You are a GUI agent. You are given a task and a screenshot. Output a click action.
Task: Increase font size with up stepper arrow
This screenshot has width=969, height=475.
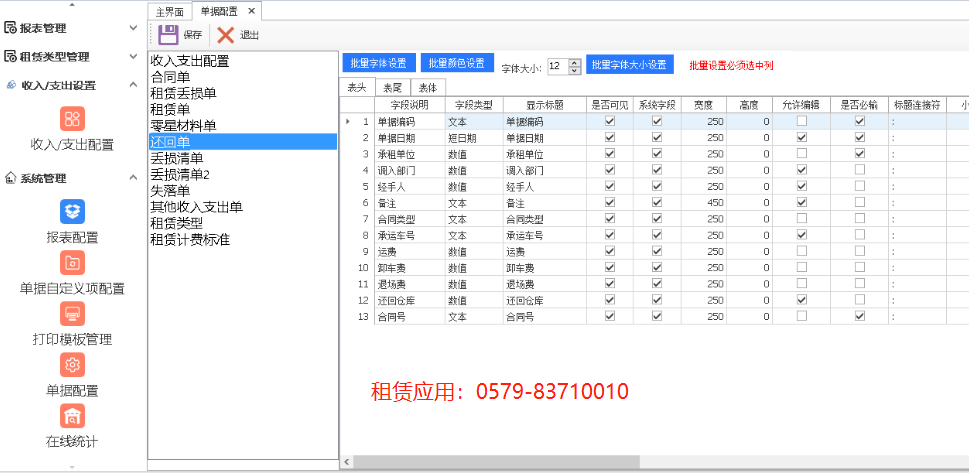pyautogui.click(x=575, y=62)
